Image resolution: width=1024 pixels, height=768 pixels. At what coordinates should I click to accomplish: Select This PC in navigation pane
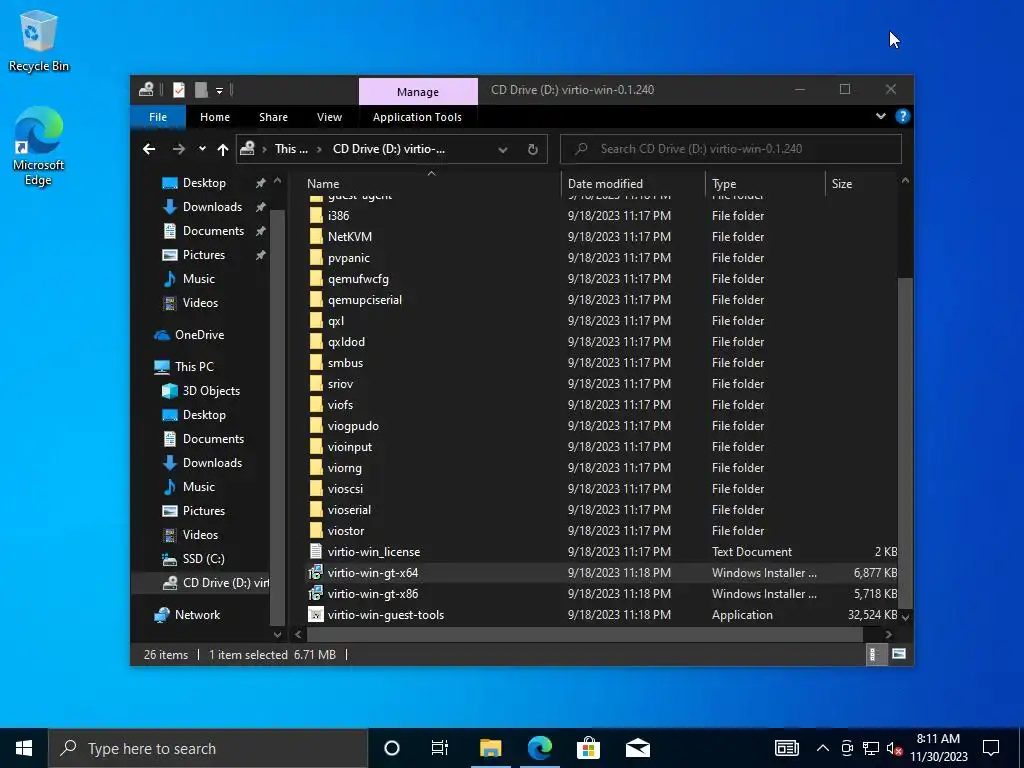(x=194, y=367)
